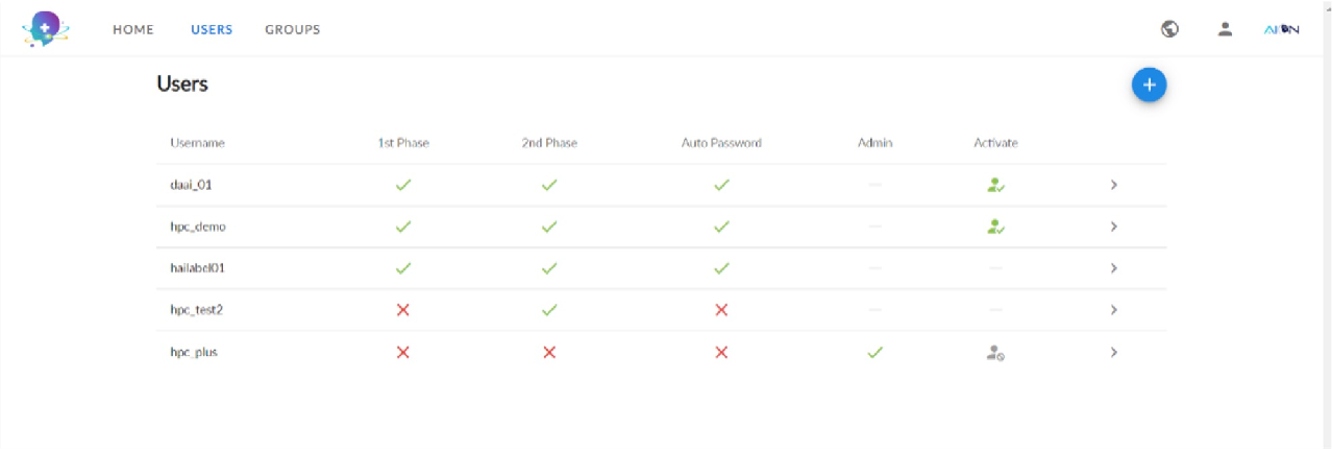Click the blue add user plus button
Image resolution: width=1333 pixels, height=449 pixels.
(x=1149, y=85)
